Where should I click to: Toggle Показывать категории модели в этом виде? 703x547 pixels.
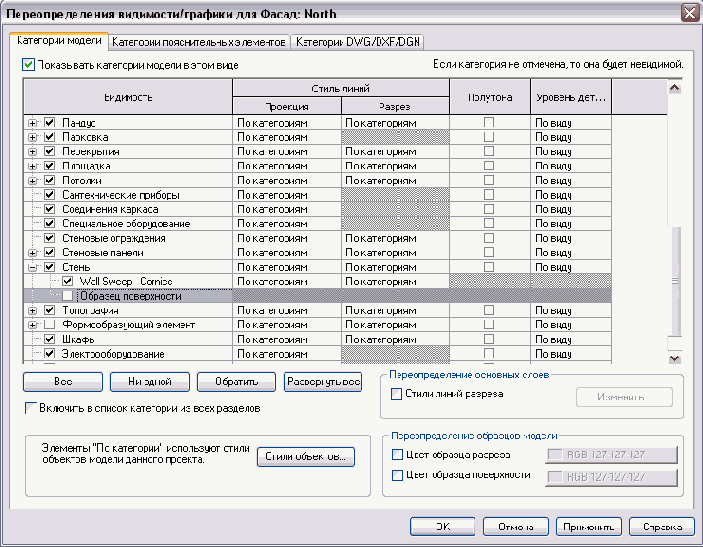28,65
